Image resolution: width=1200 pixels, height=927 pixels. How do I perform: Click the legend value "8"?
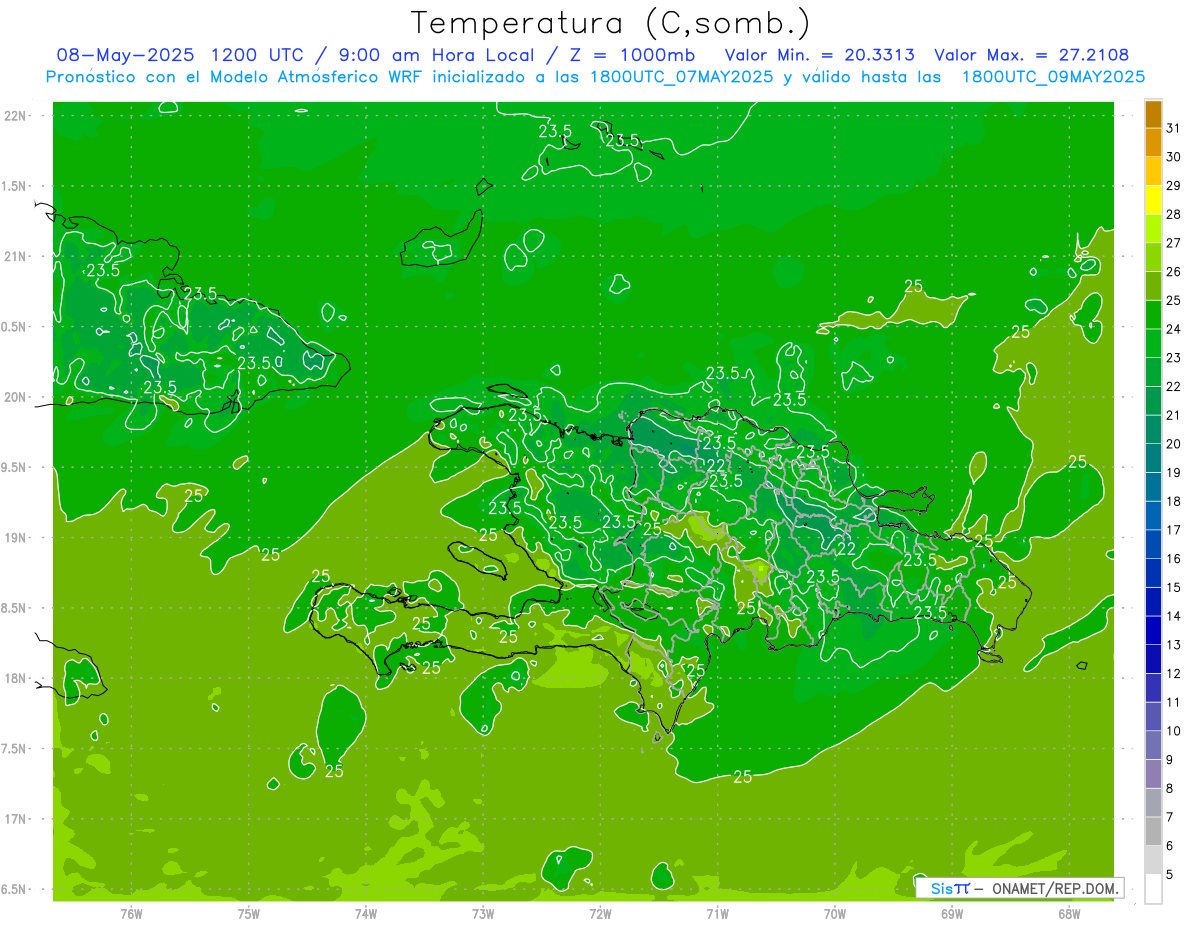[x=1170, y=789]
